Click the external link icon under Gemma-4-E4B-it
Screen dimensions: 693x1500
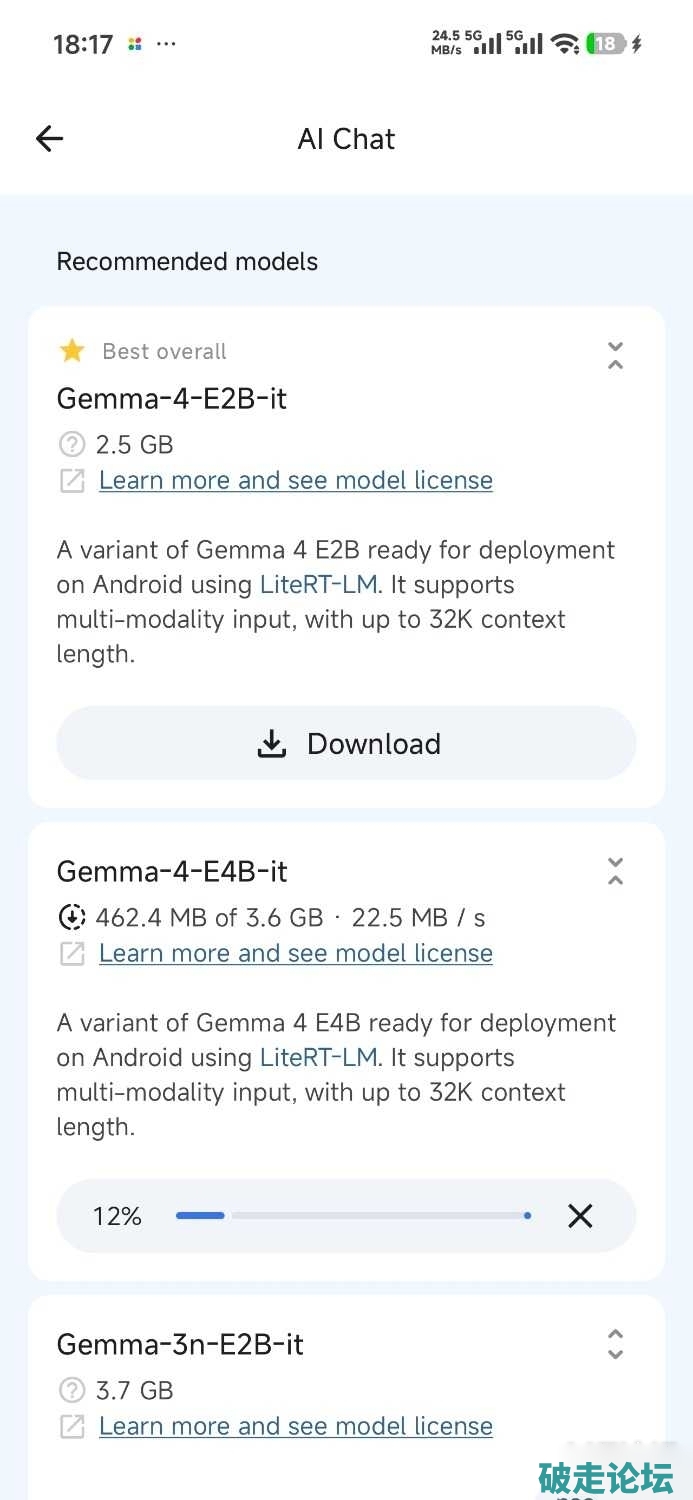click(72, 954)
